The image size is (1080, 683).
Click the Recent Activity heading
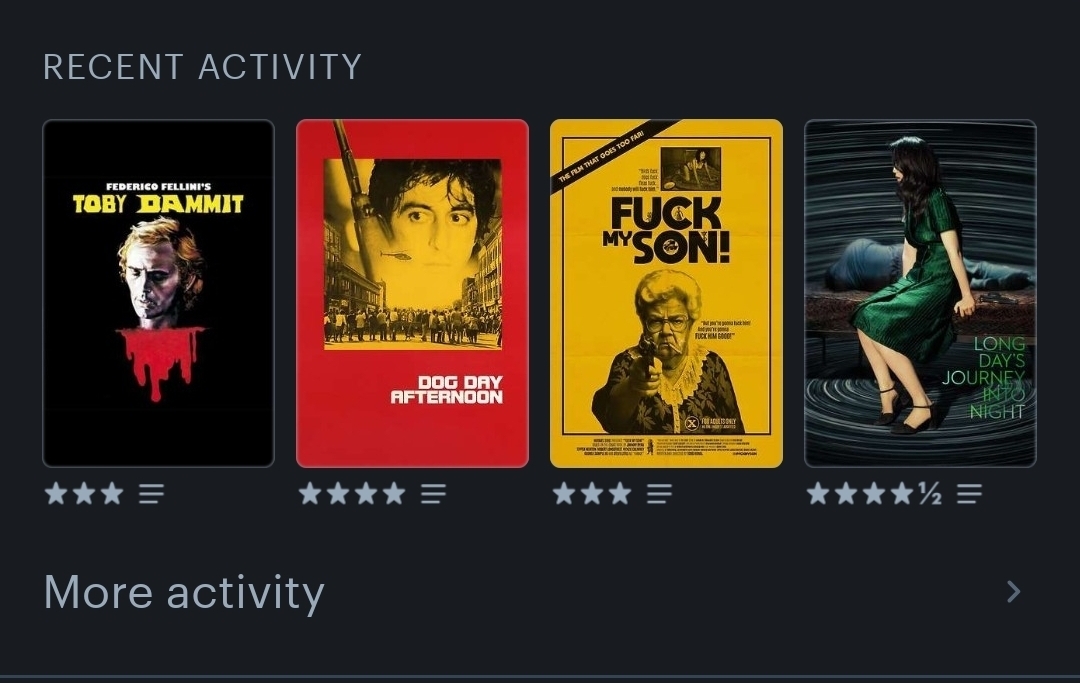202,67
